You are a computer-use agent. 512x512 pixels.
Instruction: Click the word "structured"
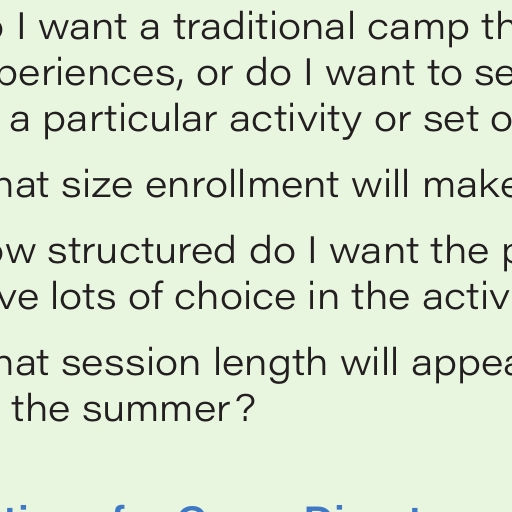142,250
